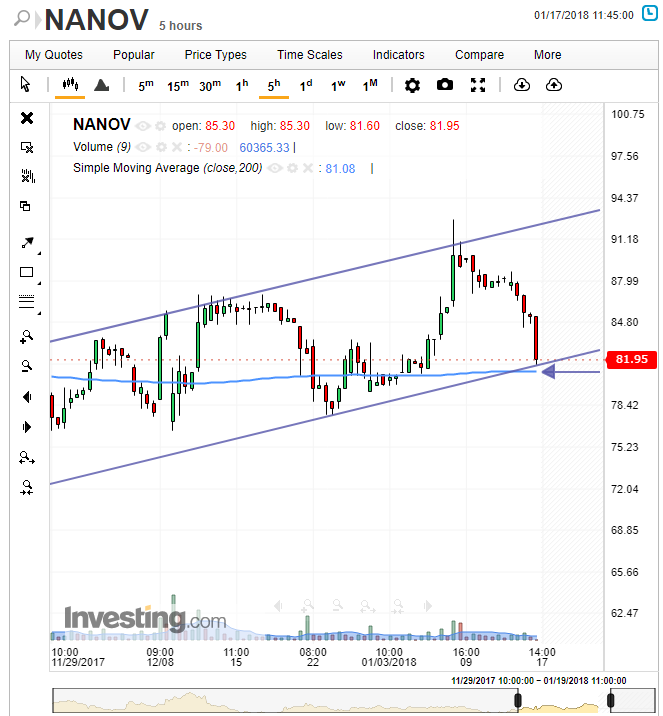The width and height of the screenshot is (663, 716).
Task: Set 1 hour timeframe
Action: pos(242,85)
